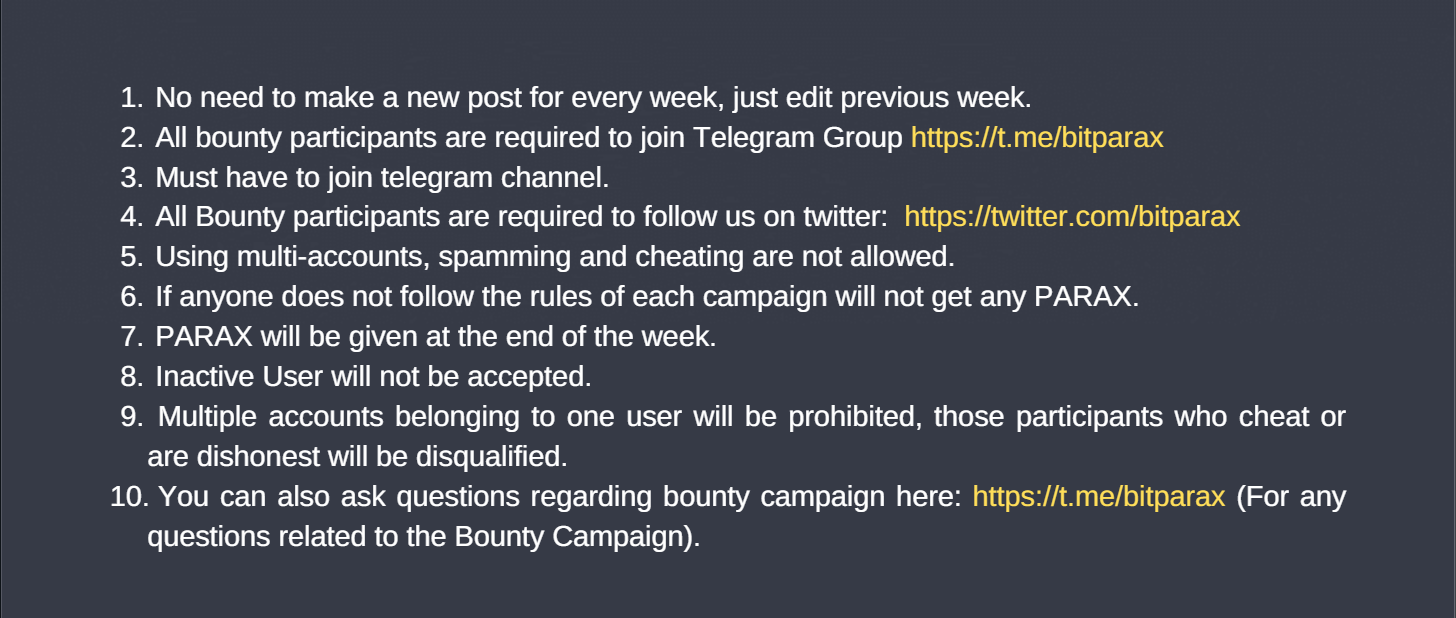
Task: Click the words '(For any' after the rule 10 link
Action: [1291, 496]
